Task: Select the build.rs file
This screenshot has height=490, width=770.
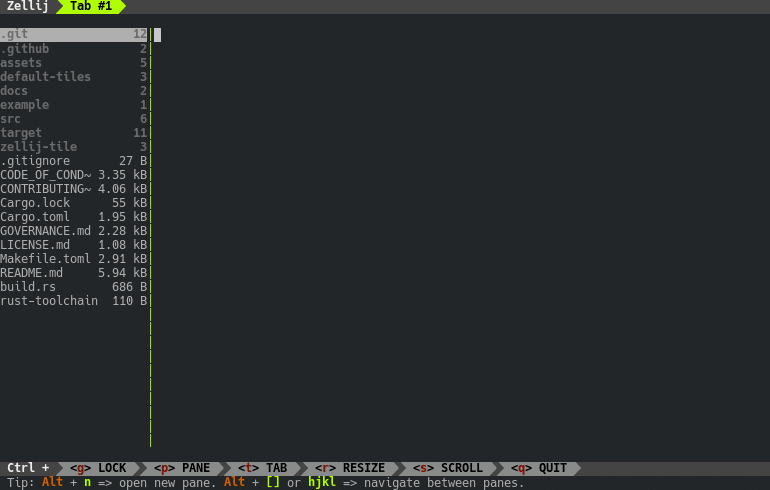Action: point(74,287)
